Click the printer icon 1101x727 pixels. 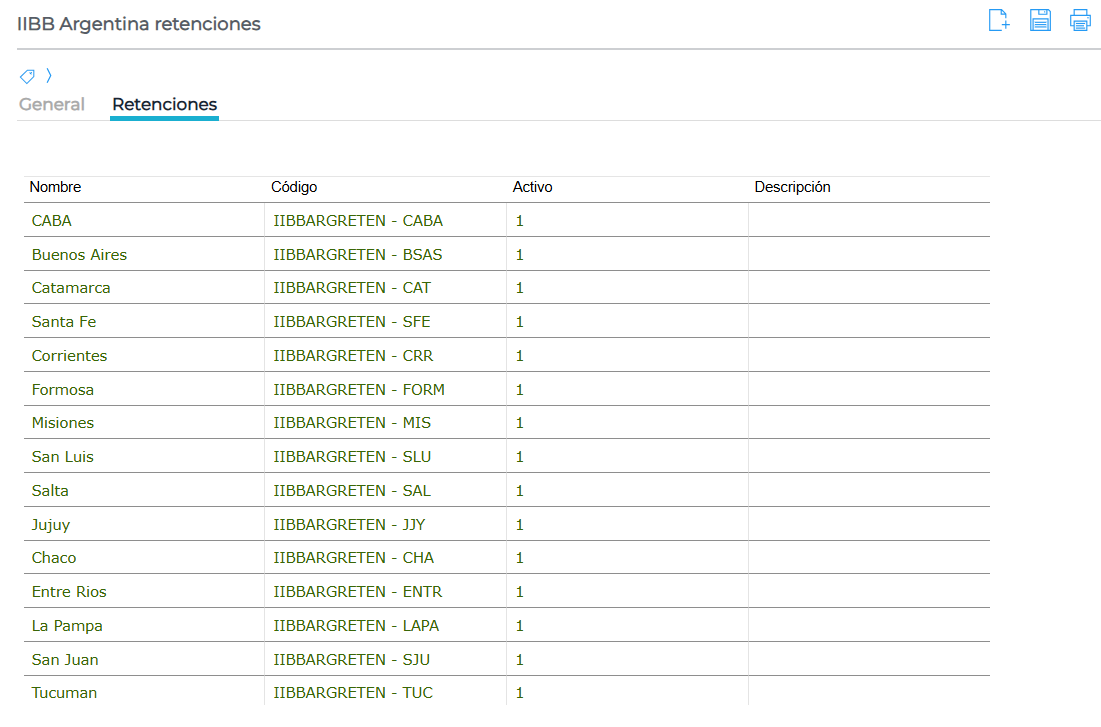point(1080,20)
